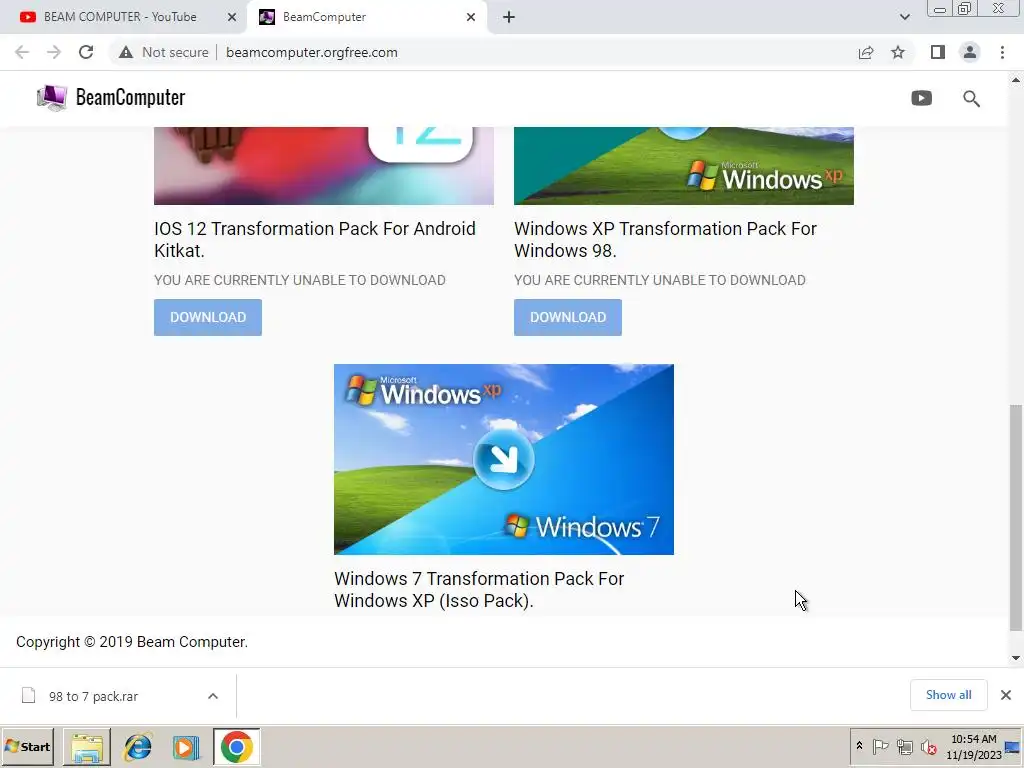Share this page icon in address bar
1024x768 pixels.
[x=866, y=52]
